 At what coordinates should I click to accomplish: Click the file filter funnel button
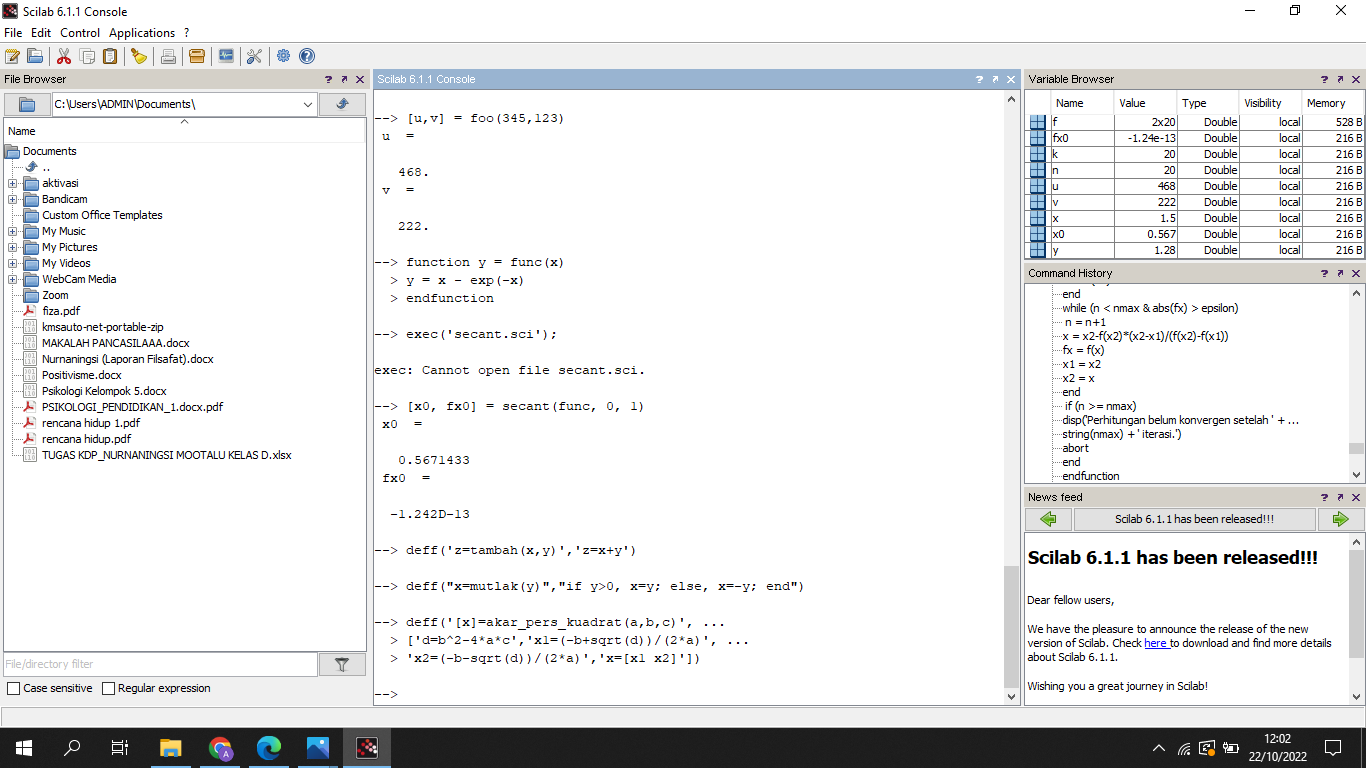click(342, 664)
